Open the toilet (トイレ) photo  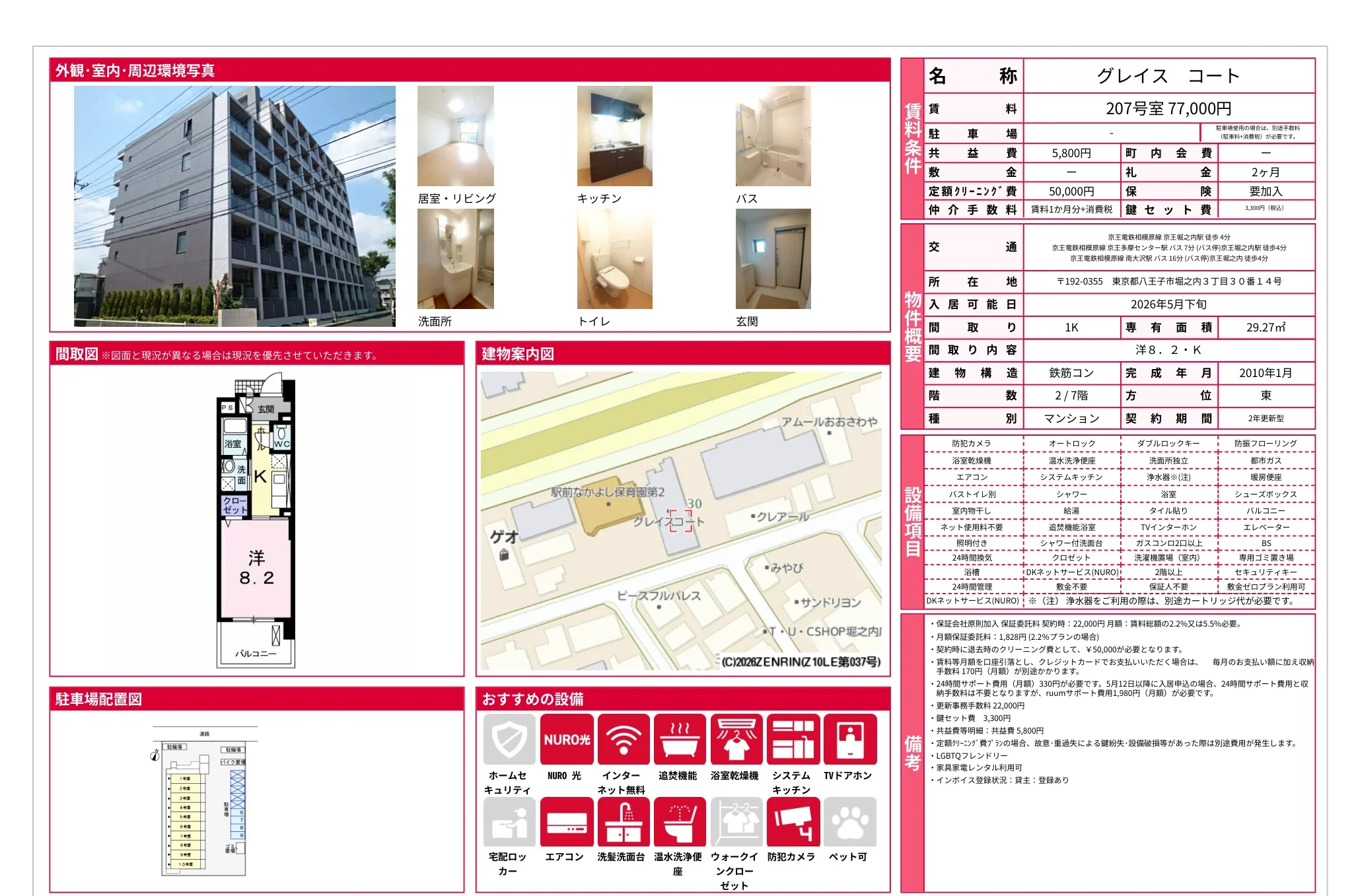coord(614,259)
